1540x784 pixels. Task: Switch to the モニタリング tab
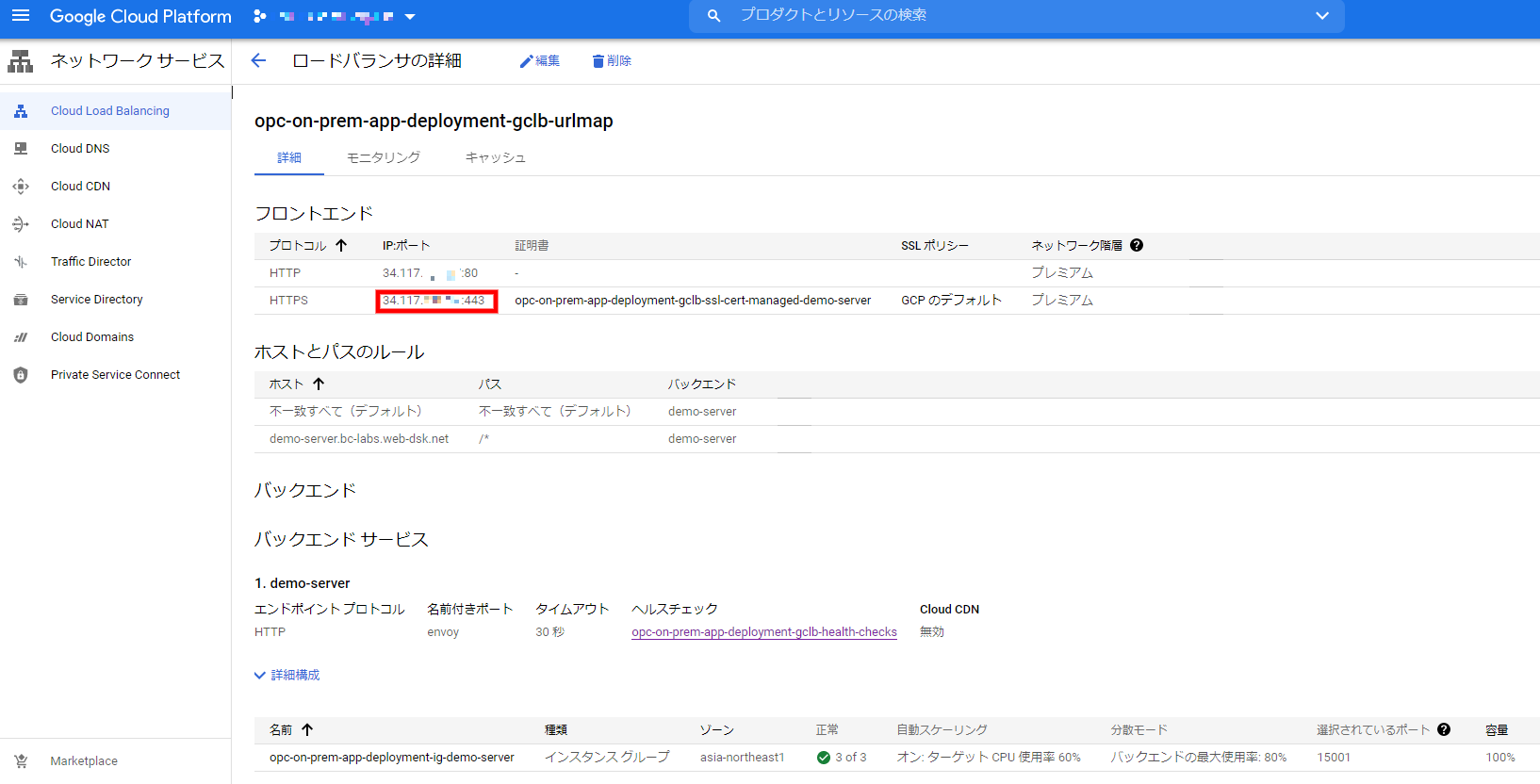coord(384,157)
